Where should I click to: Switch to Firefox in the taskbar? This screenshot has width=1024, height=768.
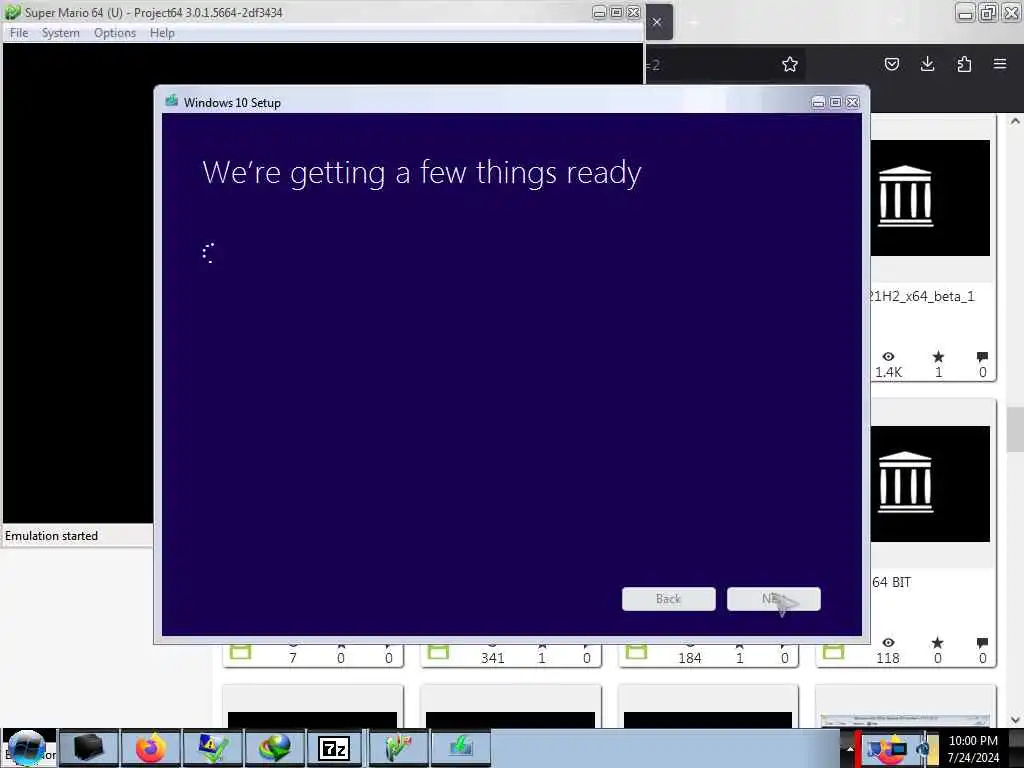(150, 748)
